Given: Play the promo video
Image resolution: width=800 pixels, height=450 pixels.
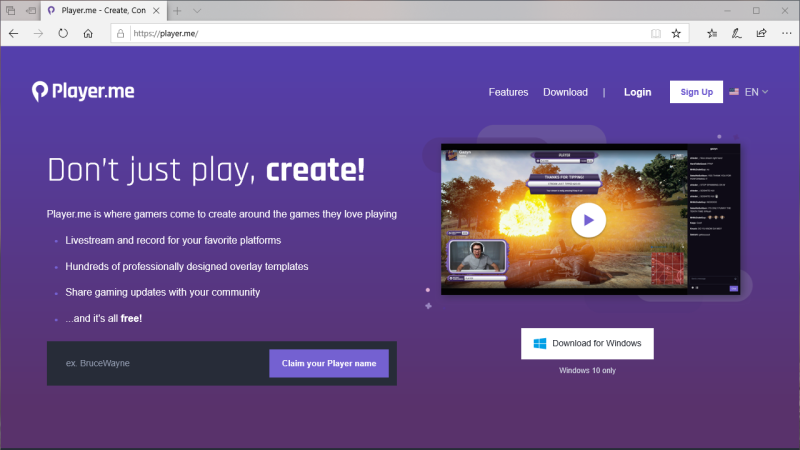Looking at the screenshot, I should [588, 220].
